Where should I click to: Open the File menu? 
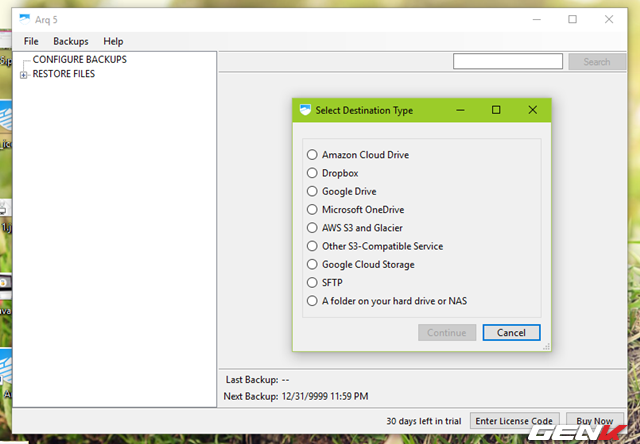click(31, 42)
